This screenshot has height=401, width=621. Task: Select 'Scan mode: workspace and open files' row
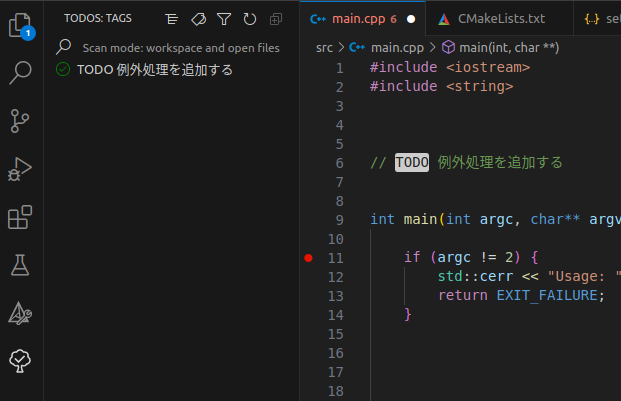pos(171,48)
